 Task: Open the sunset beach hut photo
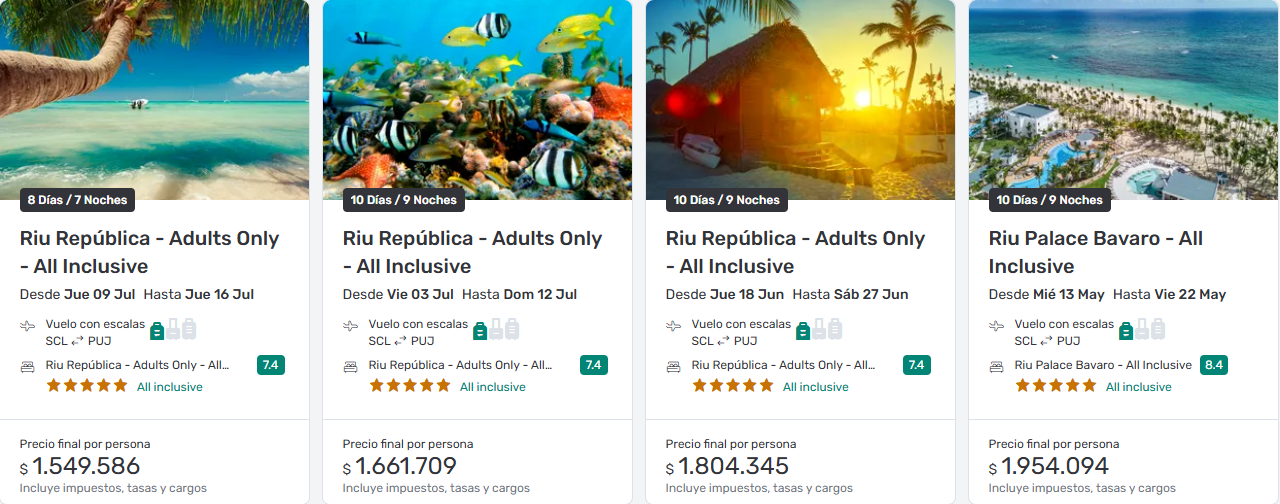[x=800, y=95]
